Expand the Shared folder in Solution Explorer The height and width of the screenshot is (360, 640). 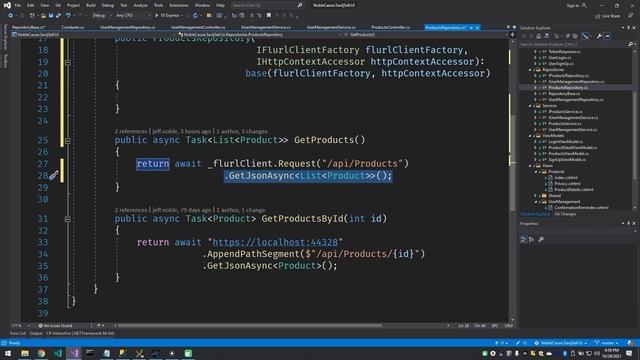pyautogui.click(x=536, y=196)
